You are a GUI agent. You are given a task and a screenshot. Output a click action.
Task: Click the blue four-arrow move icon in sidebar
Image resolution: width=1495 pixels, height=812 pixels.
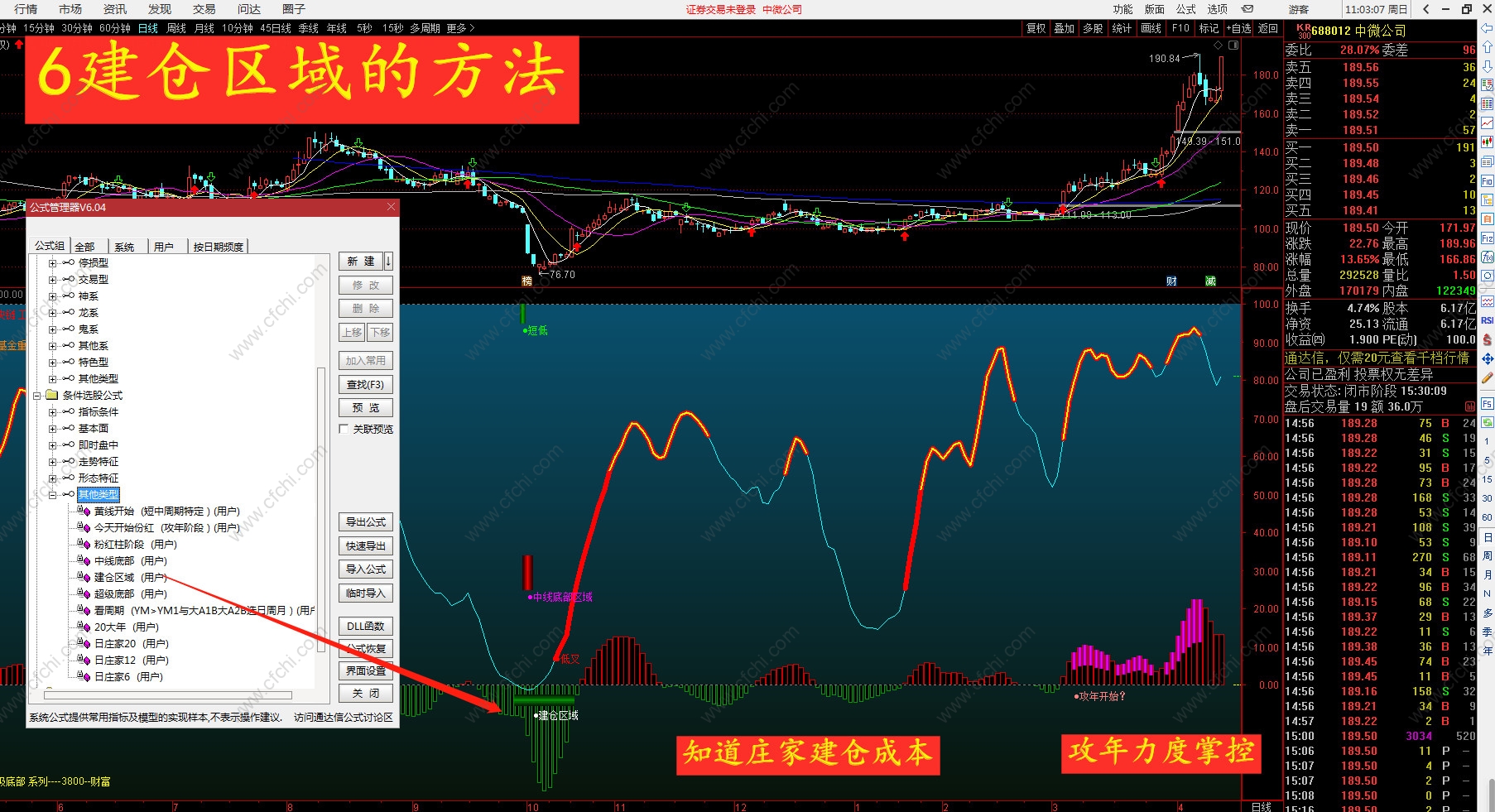click(1487, 358)
